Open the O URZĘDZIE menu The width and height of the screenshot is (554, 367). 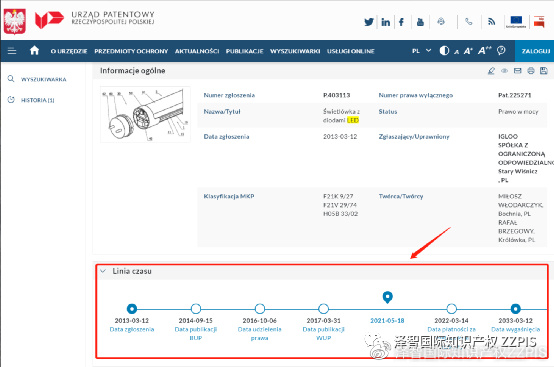click(x=69, y=51)
